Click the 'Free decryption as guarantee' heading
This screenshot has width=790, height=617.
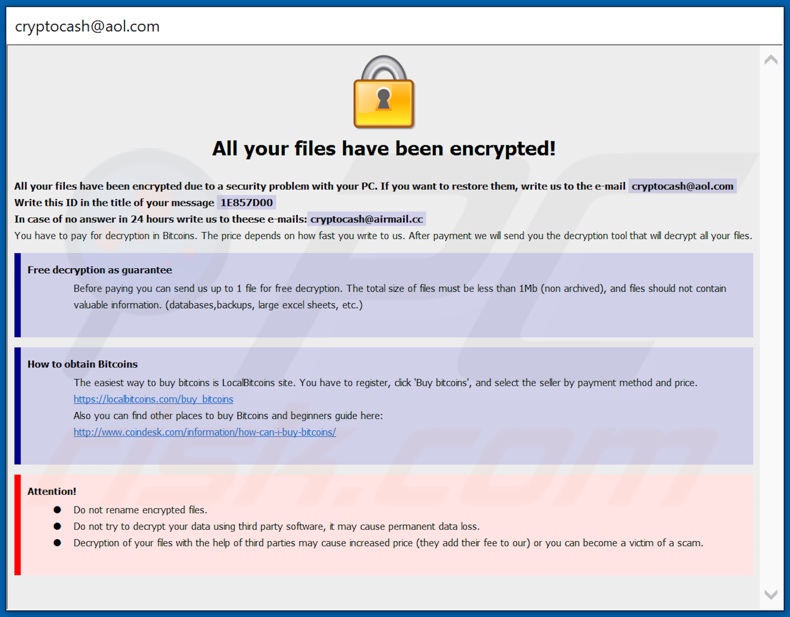point(100,270)
